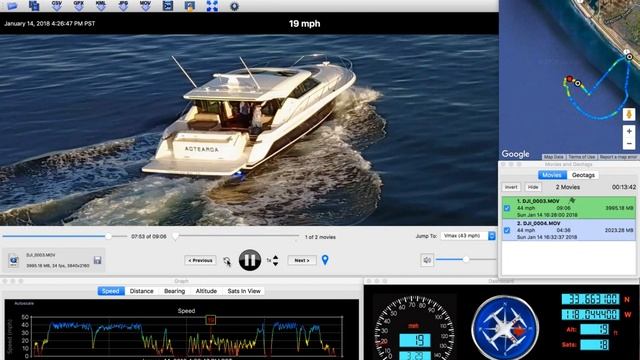Mute audio with speaker button

tap(427, 260)
